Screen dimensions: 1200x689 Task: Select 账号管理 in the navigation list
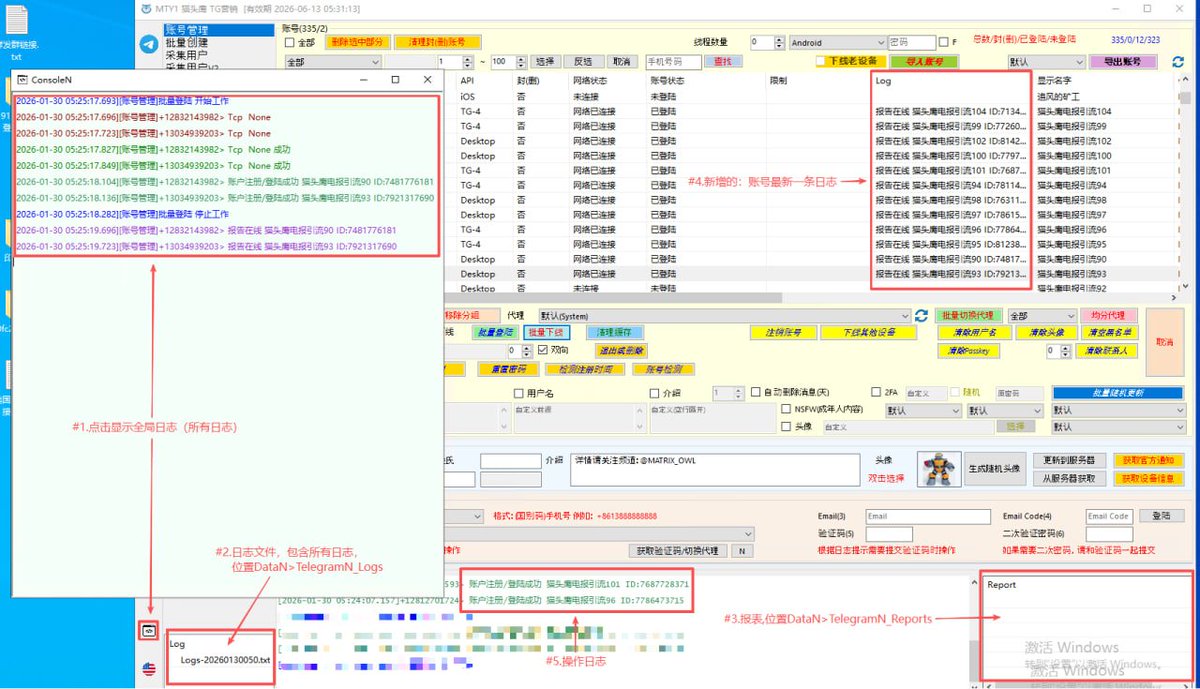(x=219, y=31)
